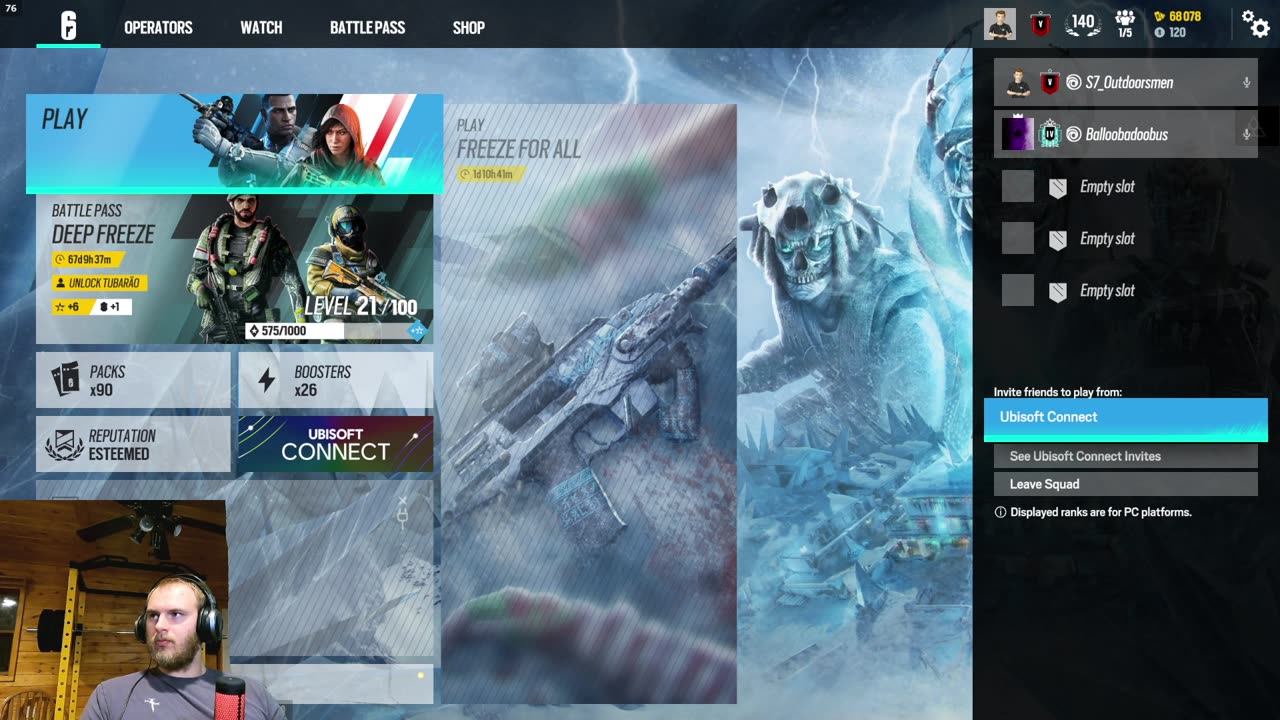
Task: Open the settings gear icon
Action: click(1255, 23)
